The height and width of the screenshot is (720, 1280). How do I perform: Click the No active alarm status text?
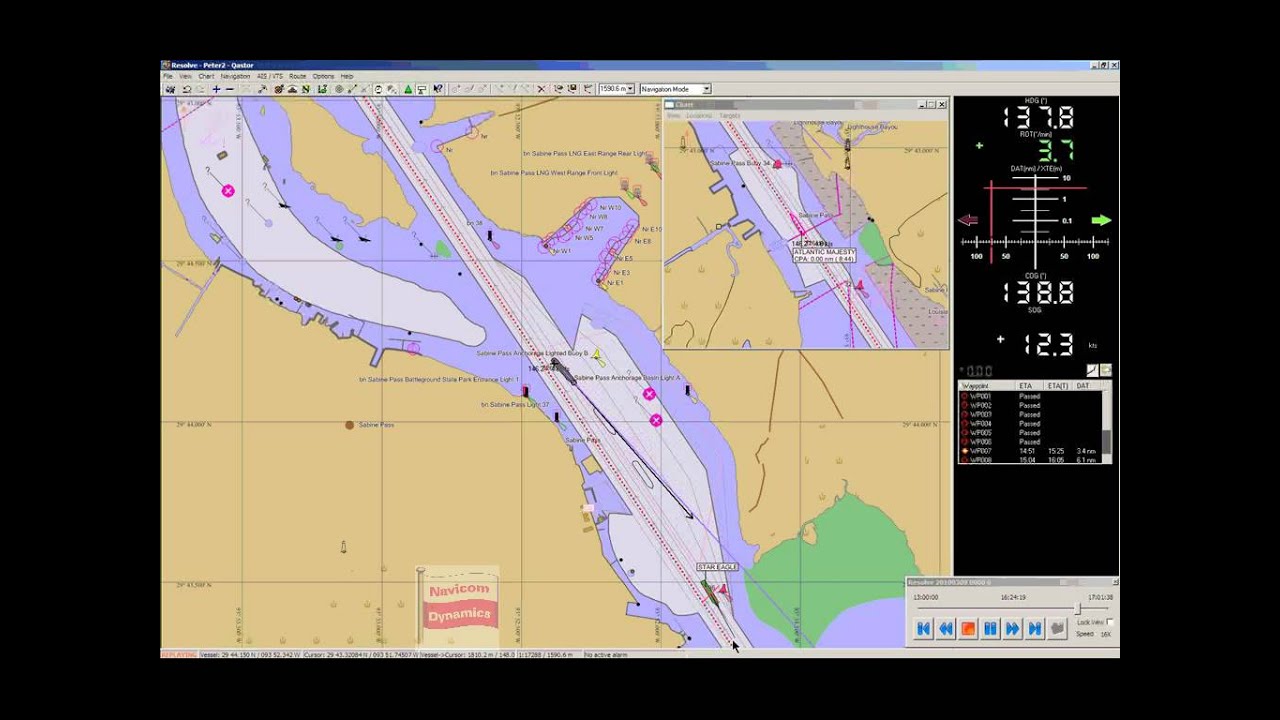pos(606,654)
